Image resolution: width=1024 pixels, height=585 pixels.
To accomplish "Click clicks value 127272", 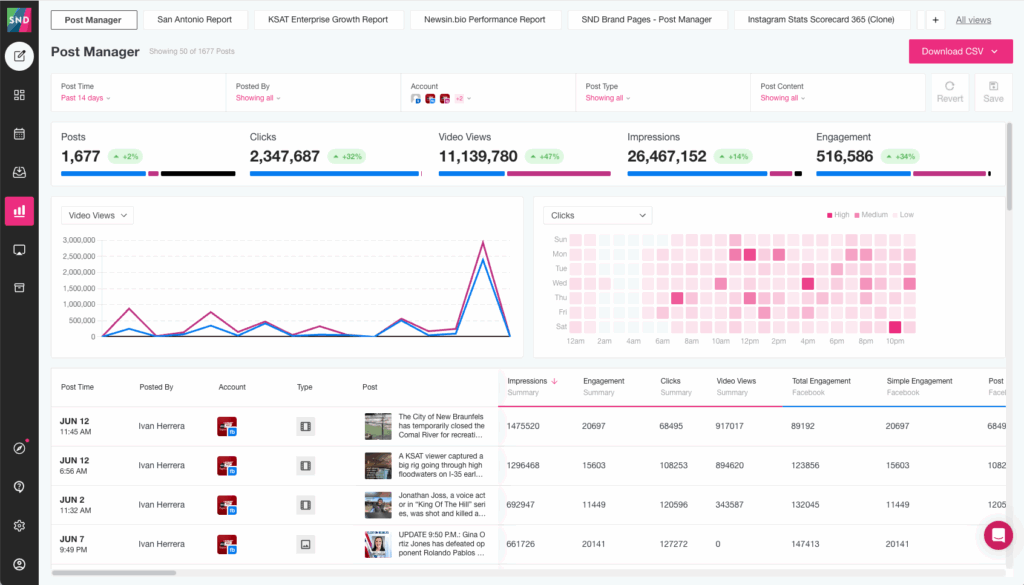I will 671,544.
